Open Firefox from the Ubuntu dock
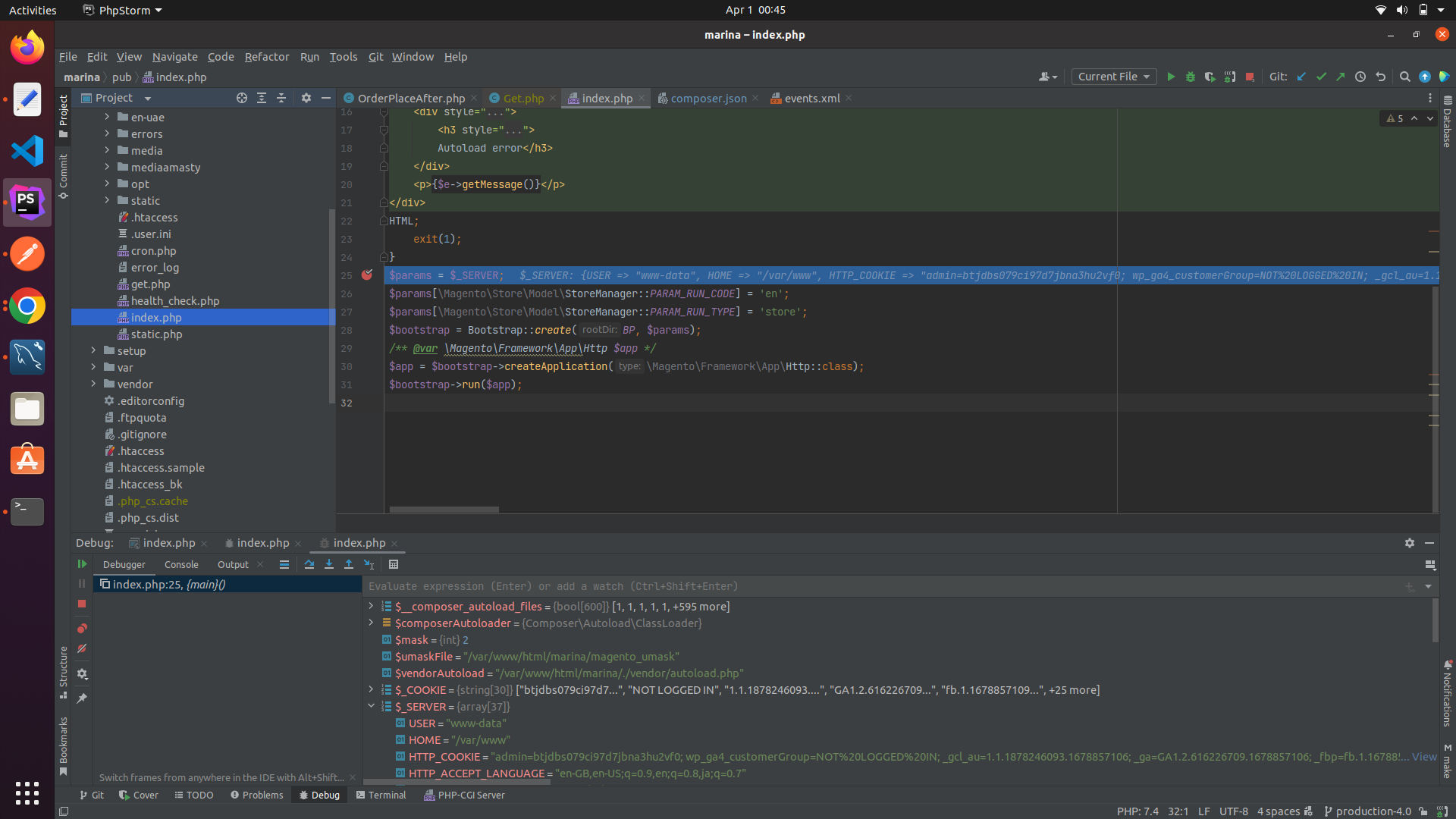Image resolution: width=1456 pixels, height=819 pixels. tap(27, 48)
